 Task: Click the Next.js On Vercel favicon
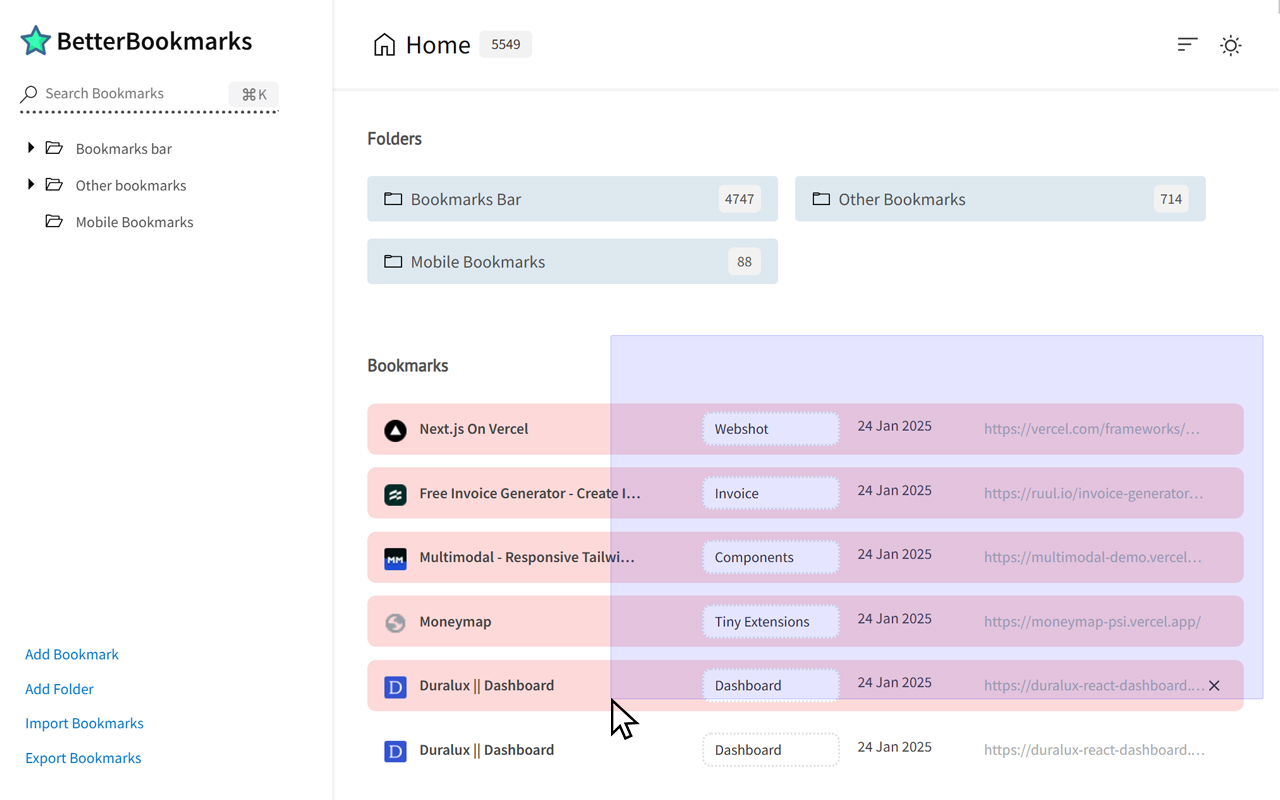tap(396, 430)
